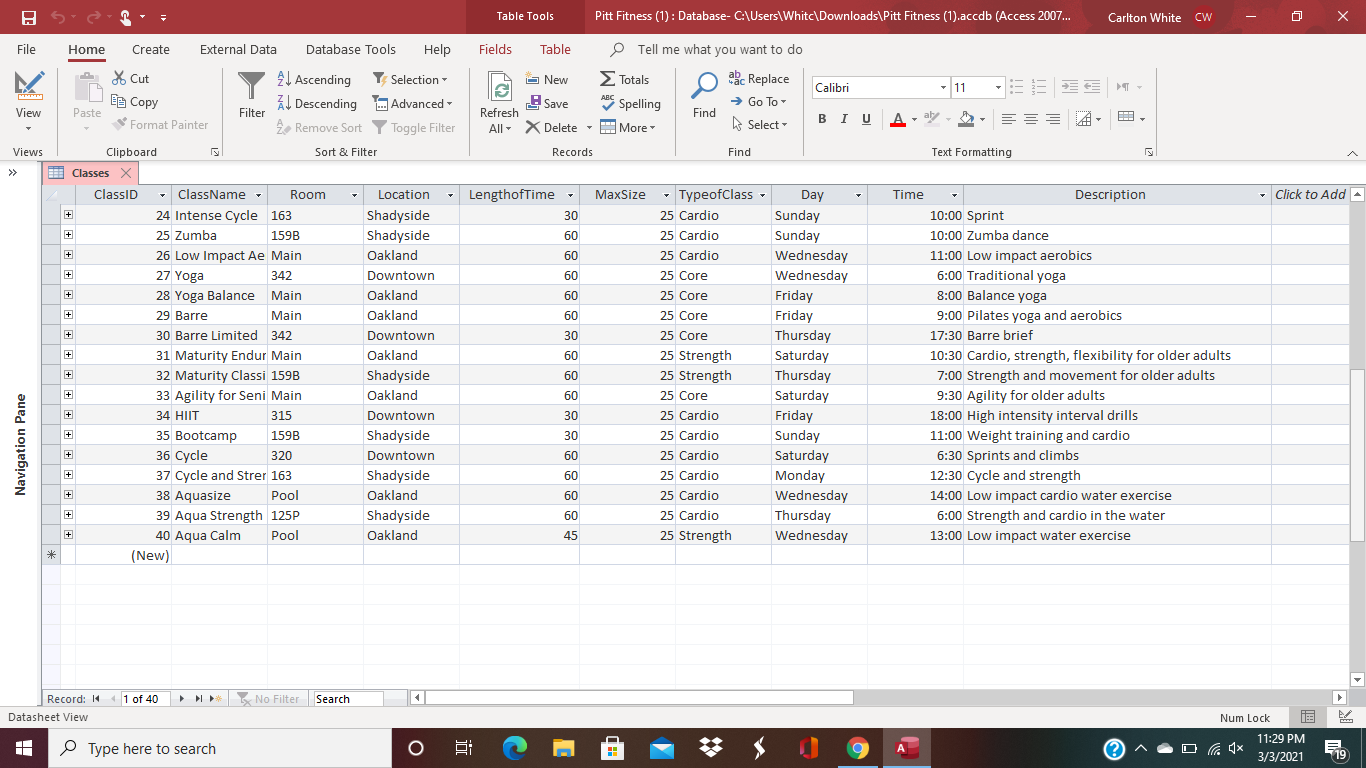The image size is (1366, 768).
Task: Click Refresh All
Action: [498, 100]
